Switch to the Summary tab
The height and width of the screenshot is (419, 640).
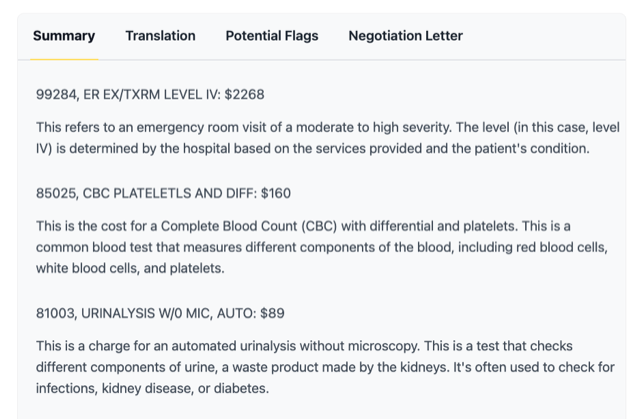(x=64, y=36)
